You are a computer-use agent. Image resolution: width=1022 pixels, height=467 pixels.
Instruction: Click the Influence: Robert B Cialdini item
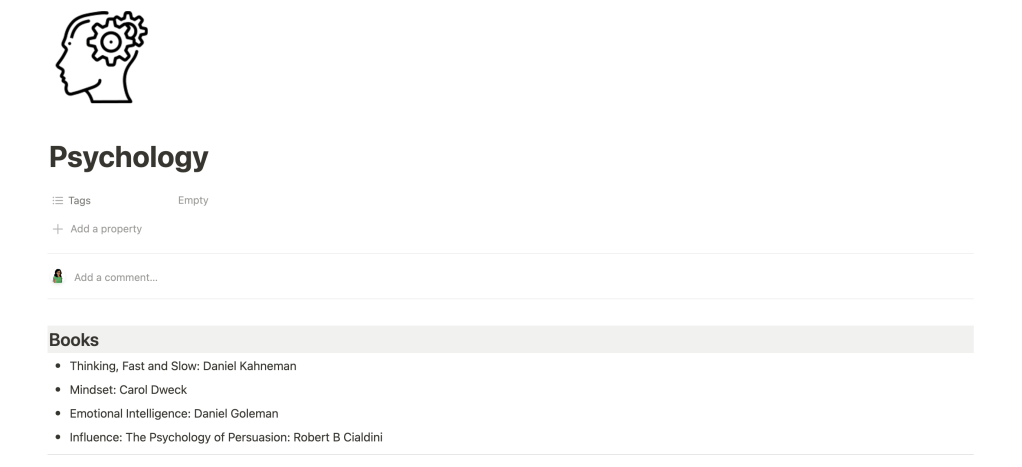(226, 438)
